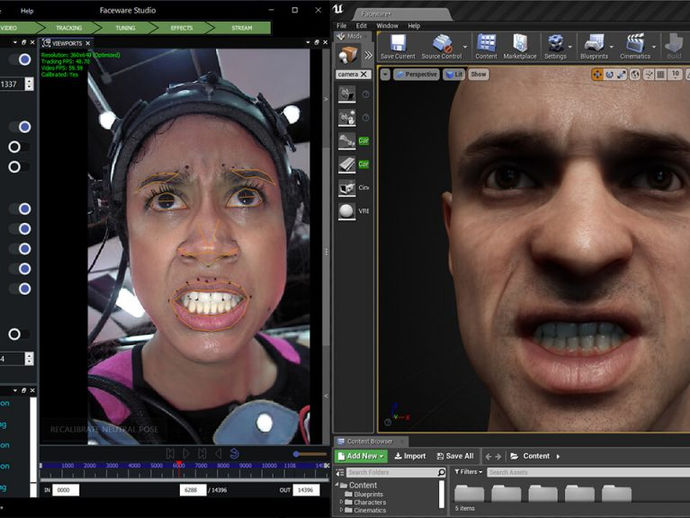Viewport: 690px width, 518px height.
Task: Toggle the loop playback icon
Action: [x=235, y=453]
